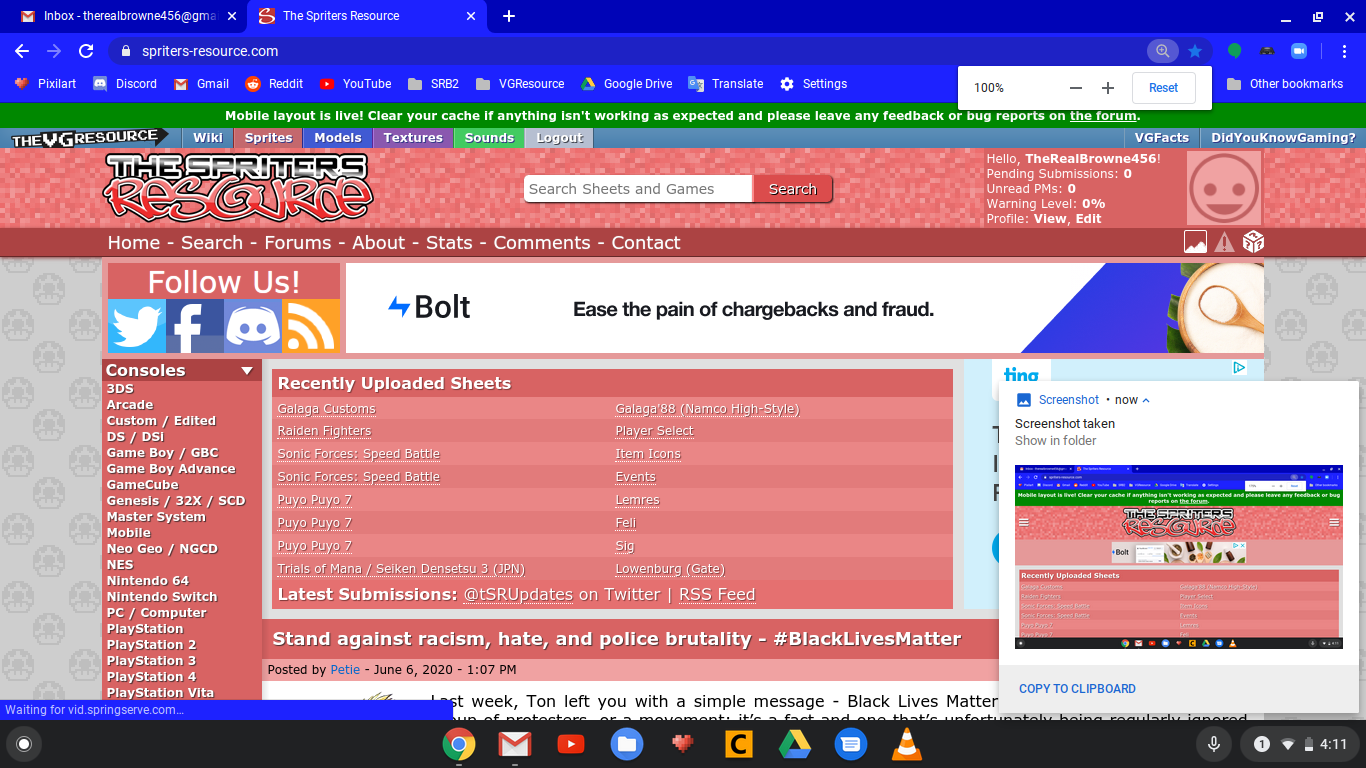Viewport: 1366px width, 768px height.
Task: Open the green Hangouts extension icon
Action: (x=1235, y=51)
